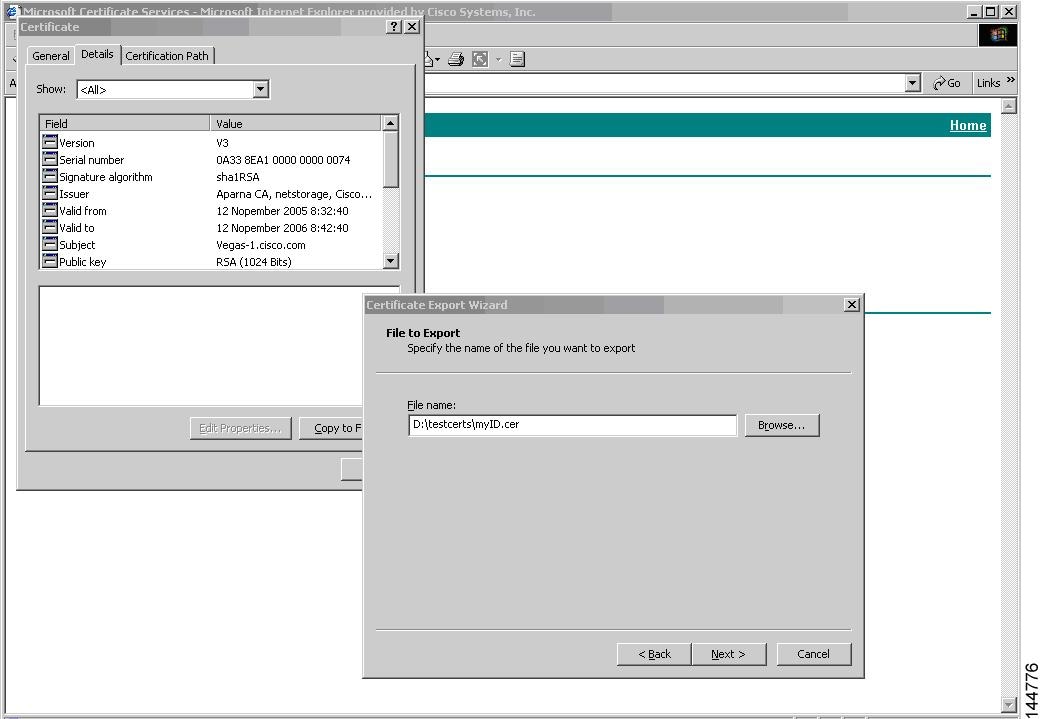Click the Issuer field icon
Viewport: 1041px width, 719px height.
[x=50, y=193]
